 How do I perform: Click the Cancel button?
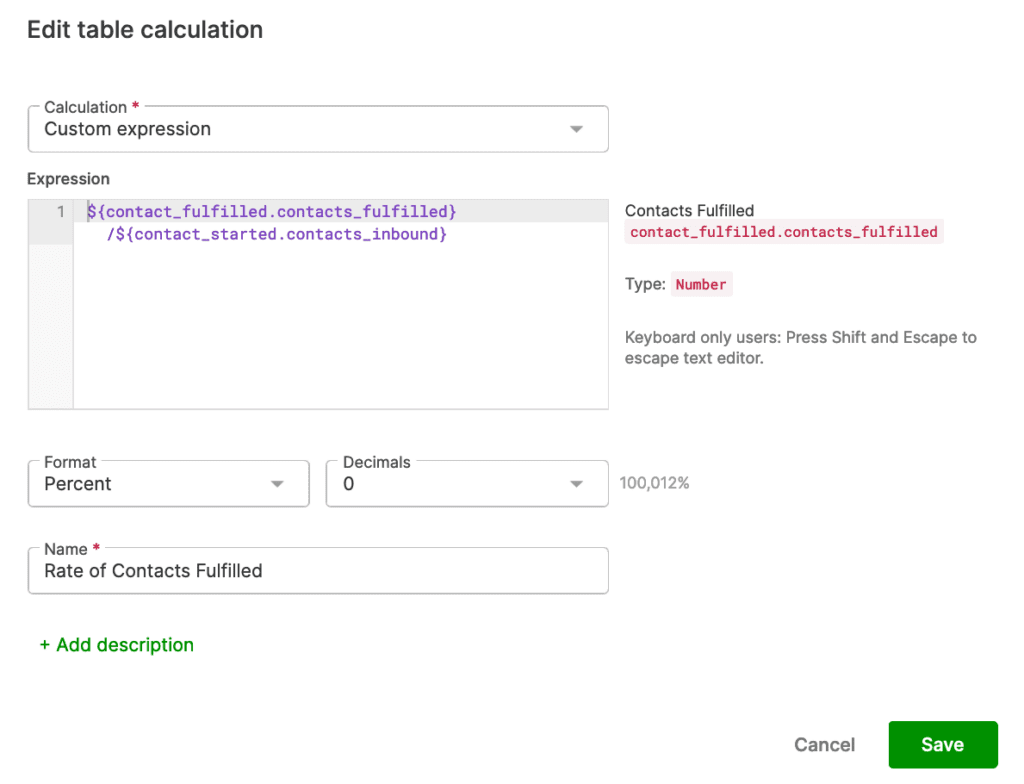[x=824, y=745]
